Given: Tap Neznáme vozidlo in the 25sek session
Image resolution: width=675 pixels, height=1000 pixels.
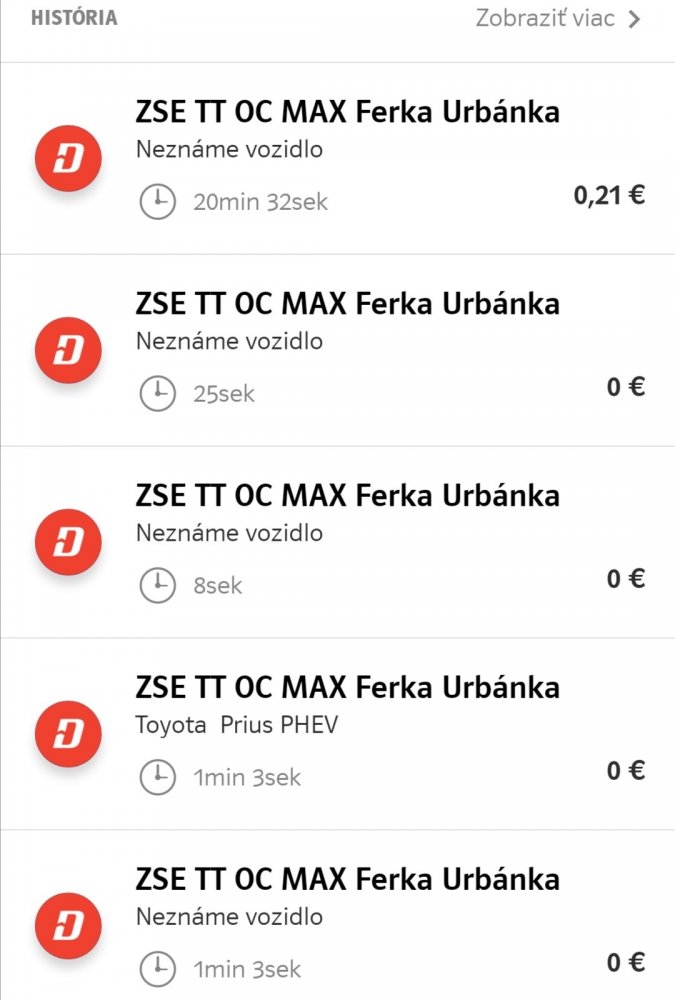Looking at the screenshot, I should tap(229, 341).
